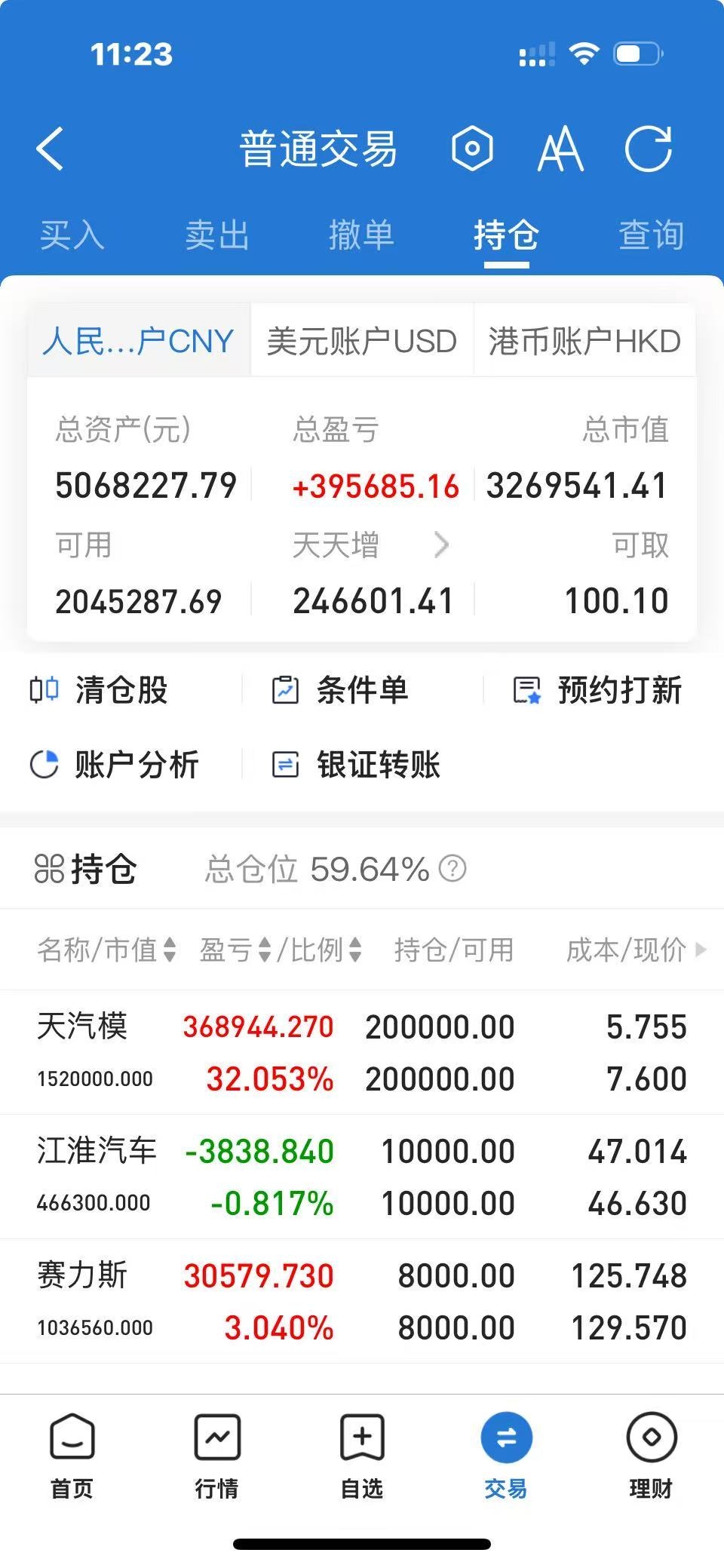724x1568 pixels.
Task: Sort holdings by 名称/市值 arrows
Action: tap(170, 950)
